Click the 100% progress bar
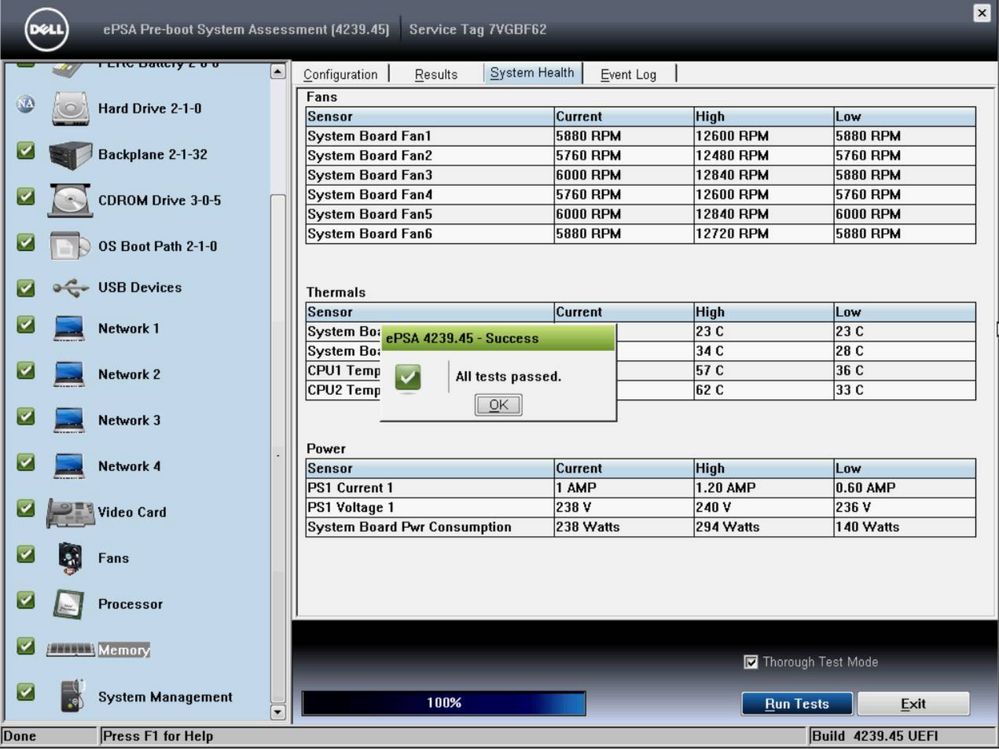999x749 pixels. (x=444, y=703)
